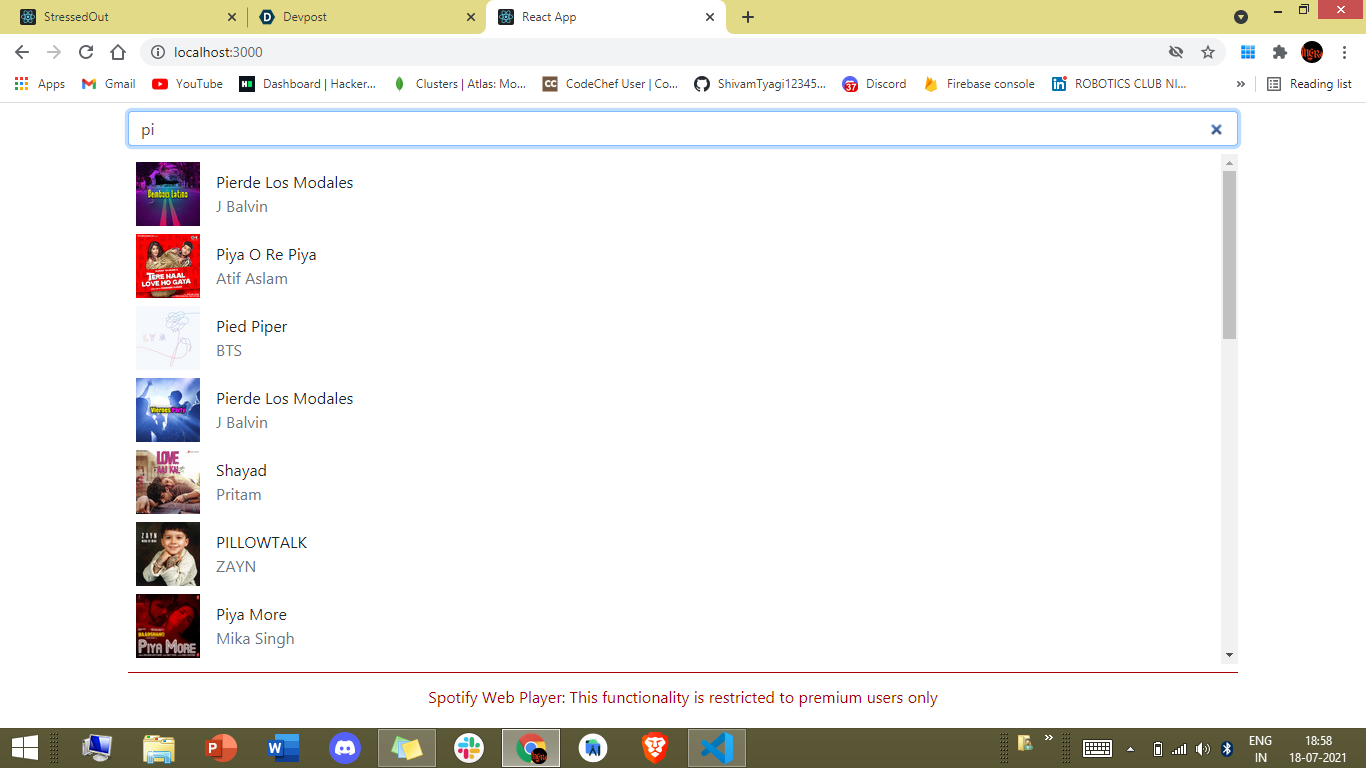Bookmark this page with the star icon
This screenshot has height=768, width=1366.
pyautogui.click(x=1208, y=52)
